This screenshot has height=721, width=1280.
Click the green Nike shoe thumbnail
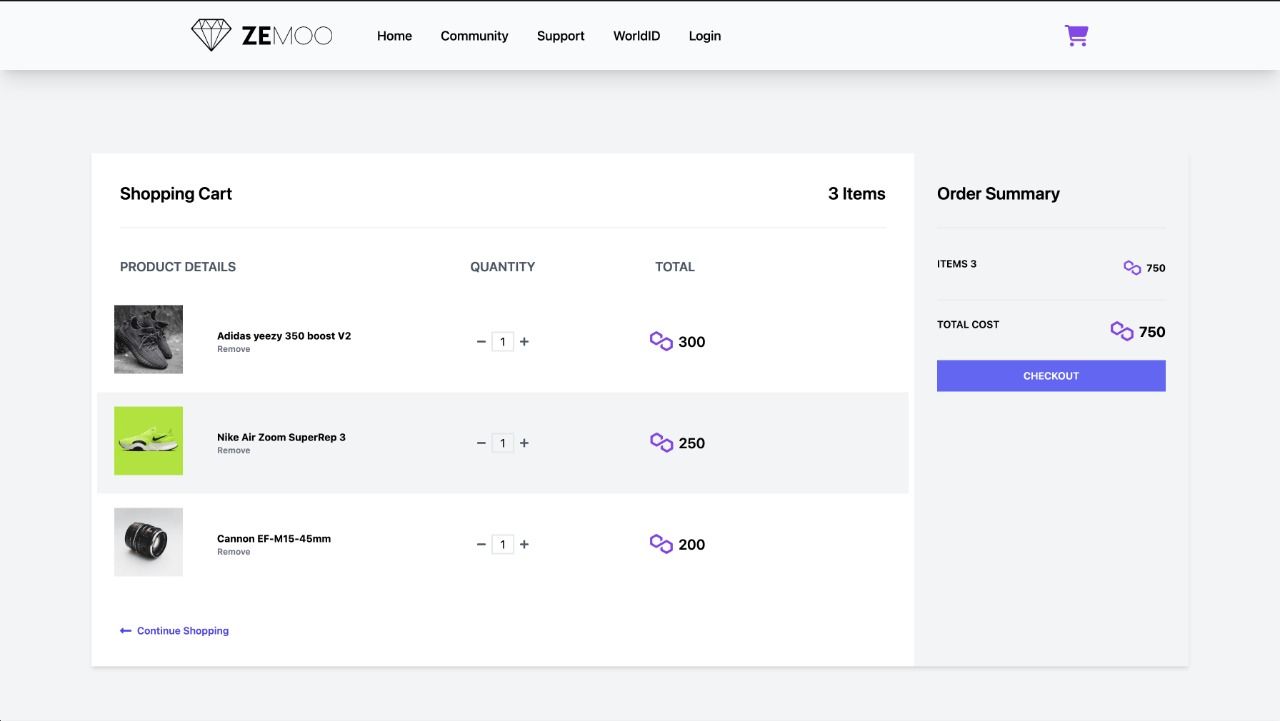pyautogui.click(x=148, y=441)
